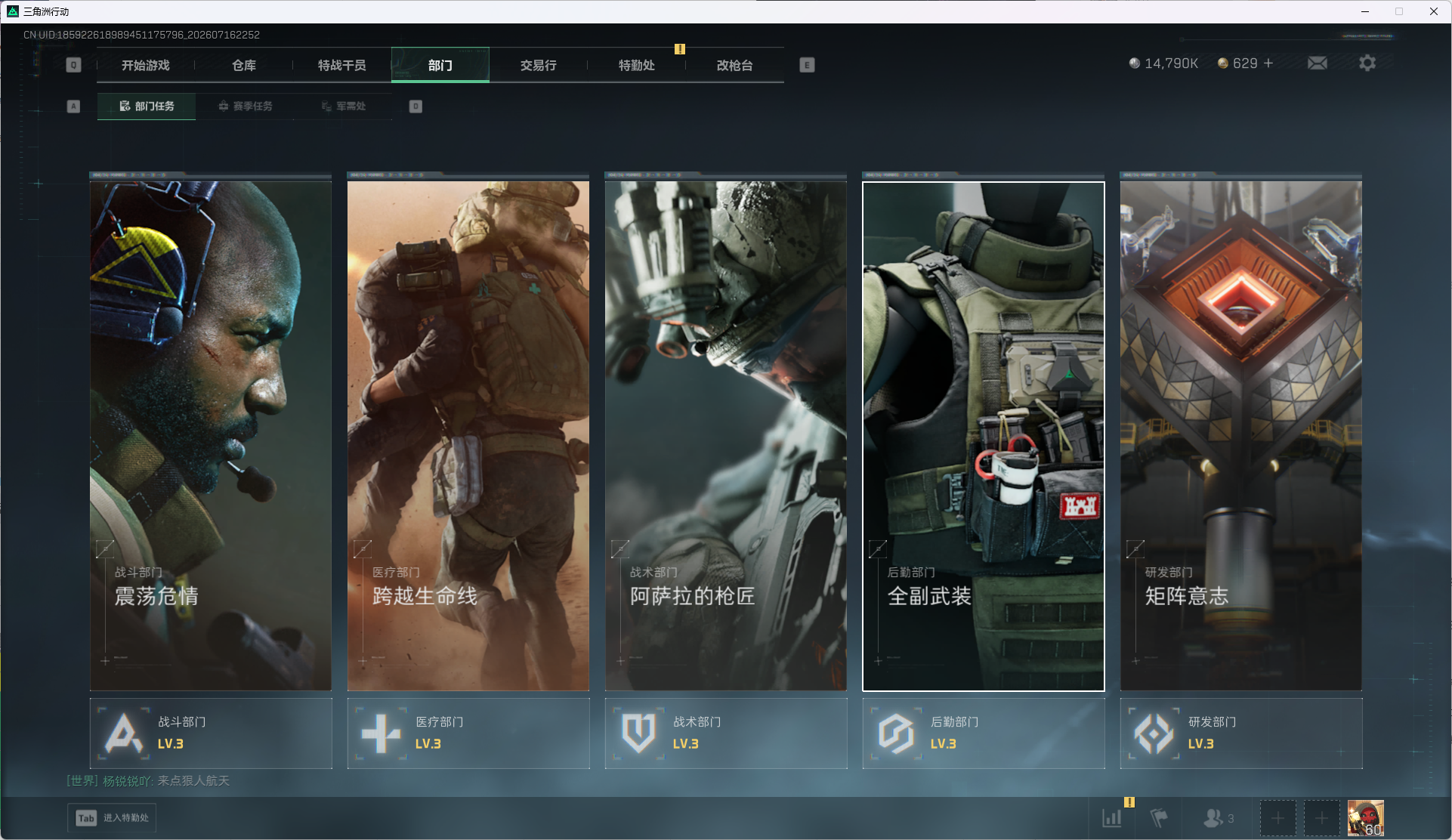Click the 矩阵意志 card corner icon

tap(1135, 549)
